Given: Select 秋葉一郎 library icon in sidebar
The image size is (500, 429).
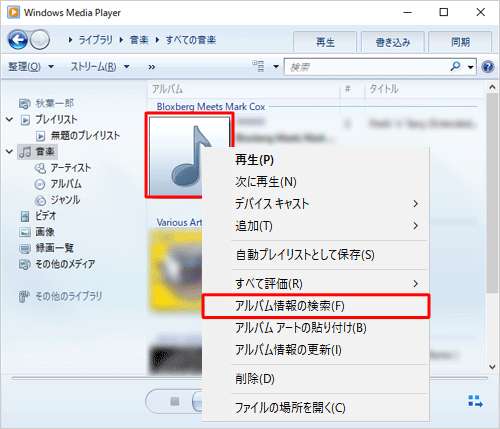Looking at the screenshot, I should click(24, 104).
